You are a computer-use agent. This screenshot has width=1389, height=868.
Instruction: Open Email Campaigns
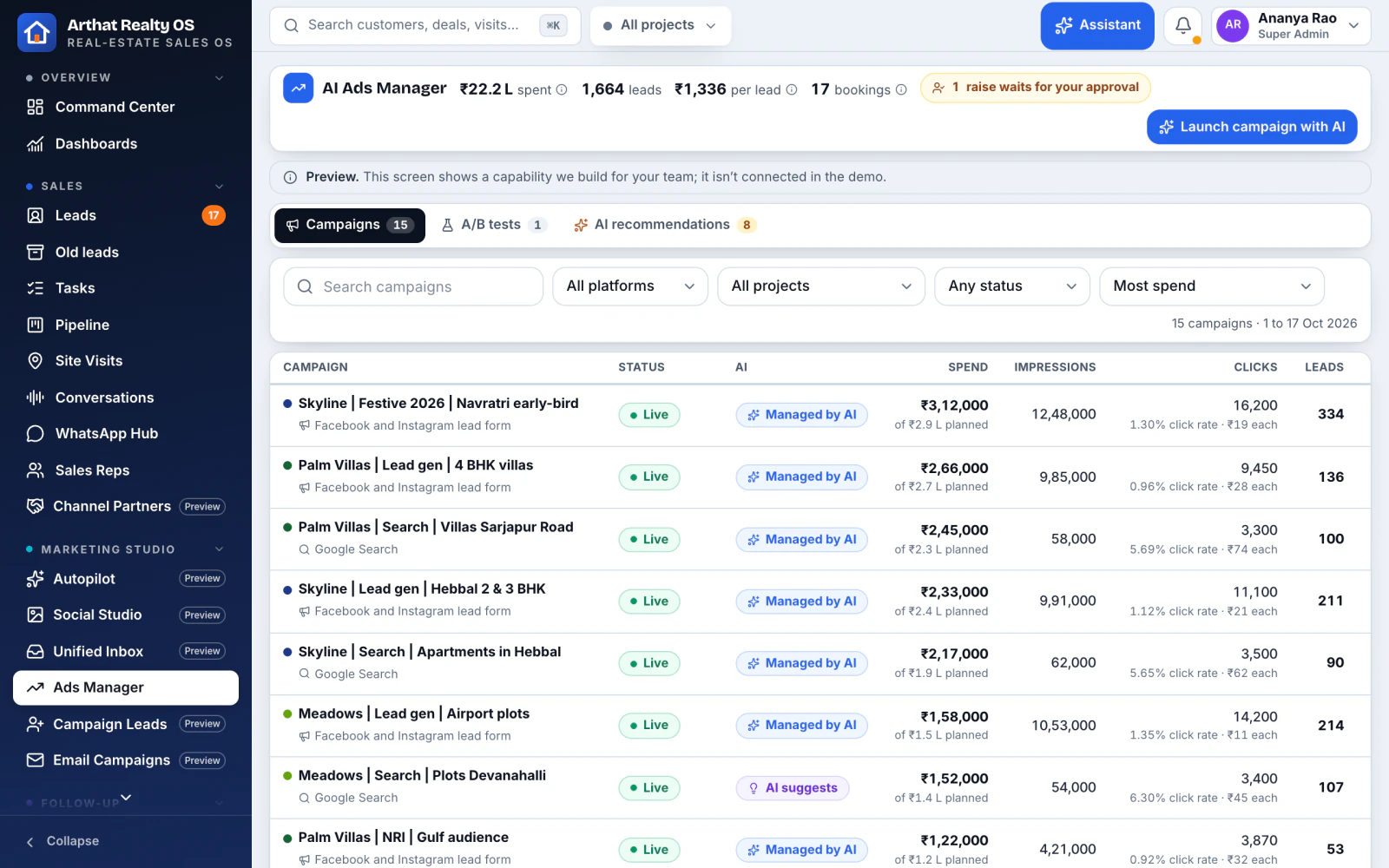click(x=126, y=760)
